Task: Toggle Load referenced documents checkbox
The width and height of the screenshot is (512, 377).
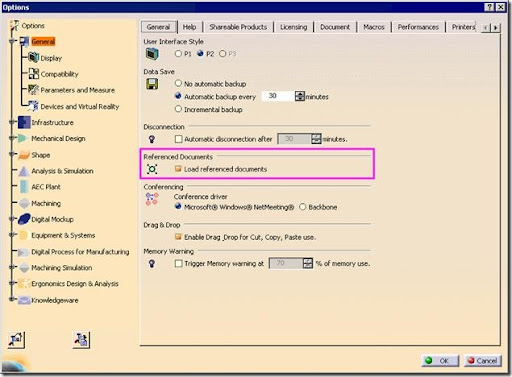Action: [x=178, y=169]
